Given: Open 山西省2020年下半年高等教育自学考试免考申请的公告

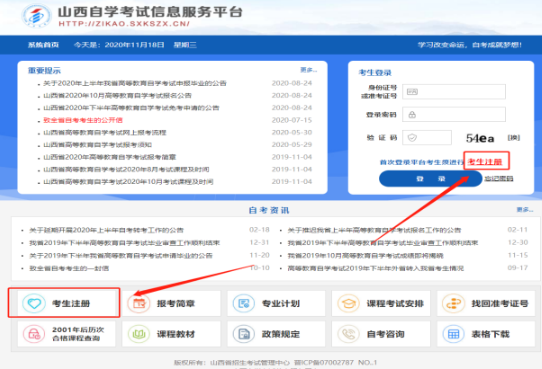Looking at the screenshot, I should (131, 108).
